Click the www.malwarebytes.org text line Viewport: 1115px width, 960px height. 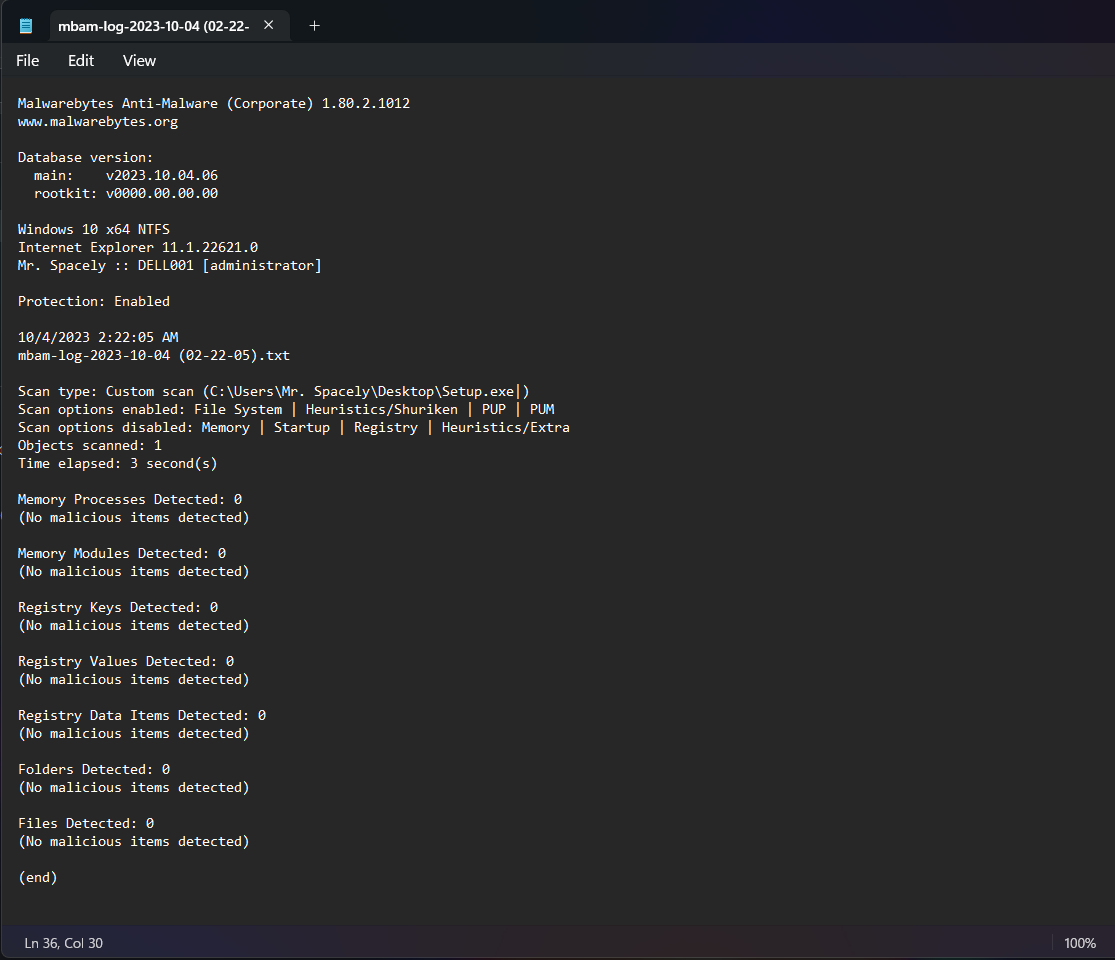pyautogui.click(x=98, y=122)
